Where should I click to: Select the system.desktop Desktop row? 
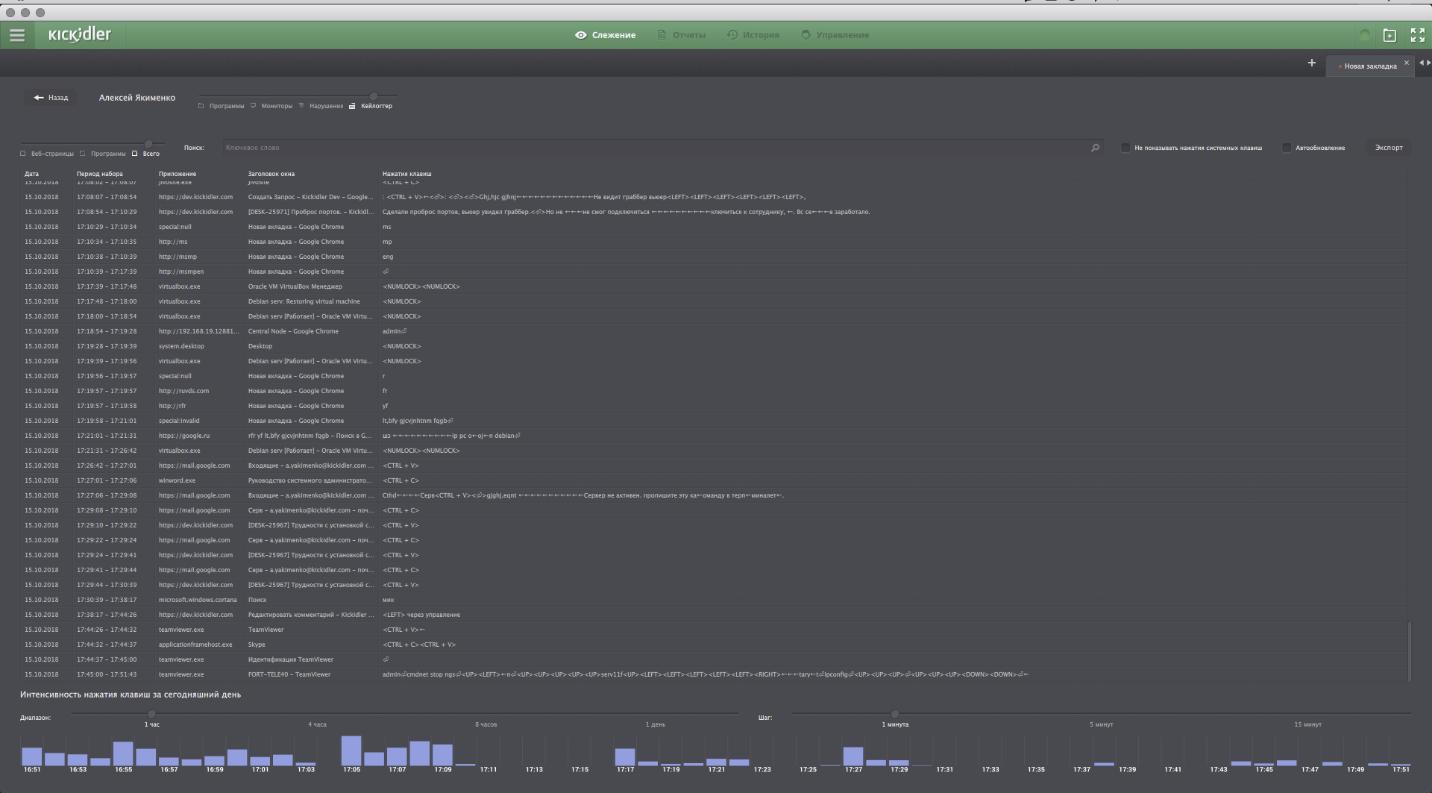[712, 346]
